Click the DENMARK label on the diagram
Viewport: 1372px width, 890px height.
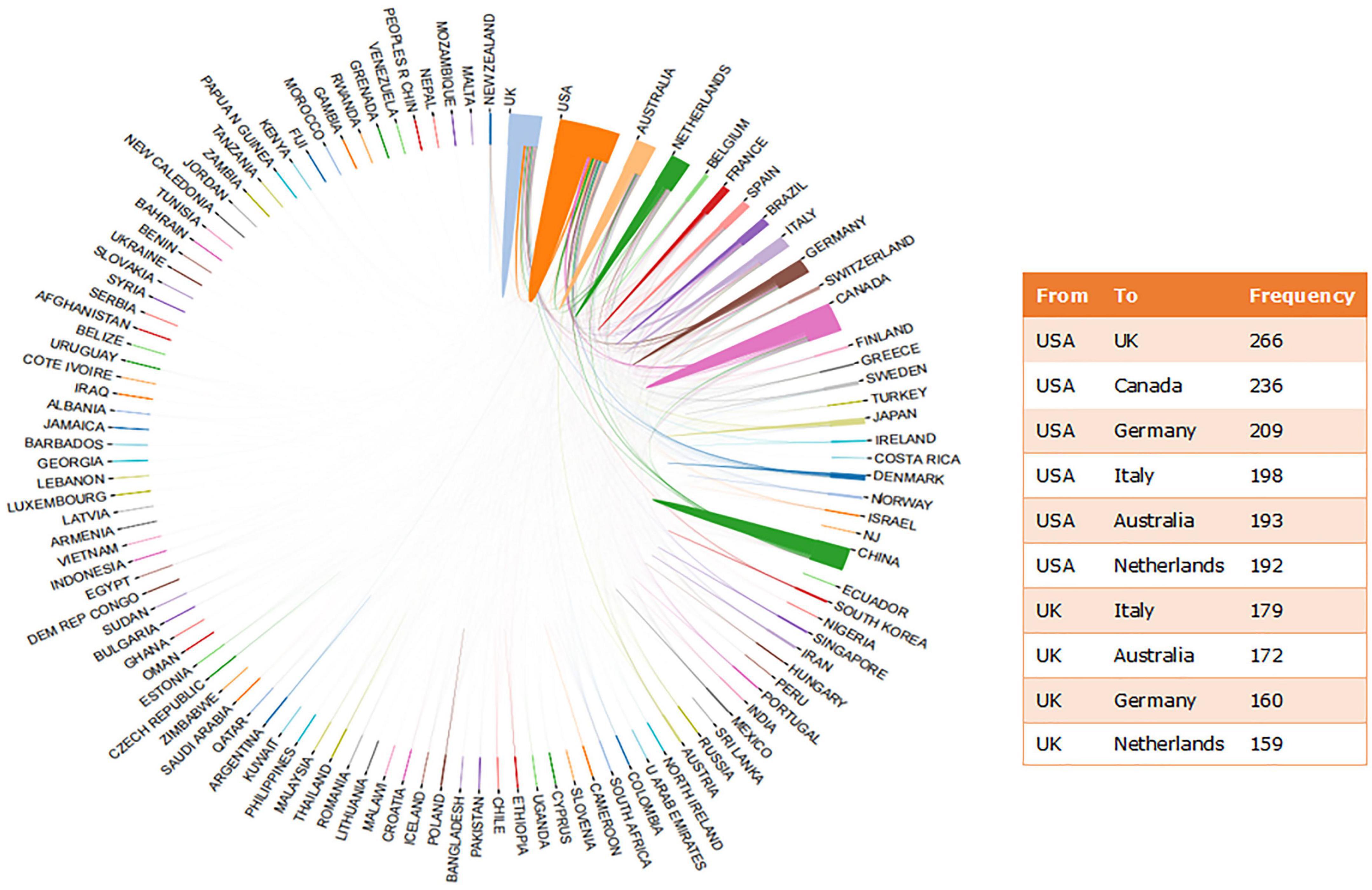(909, 478)
